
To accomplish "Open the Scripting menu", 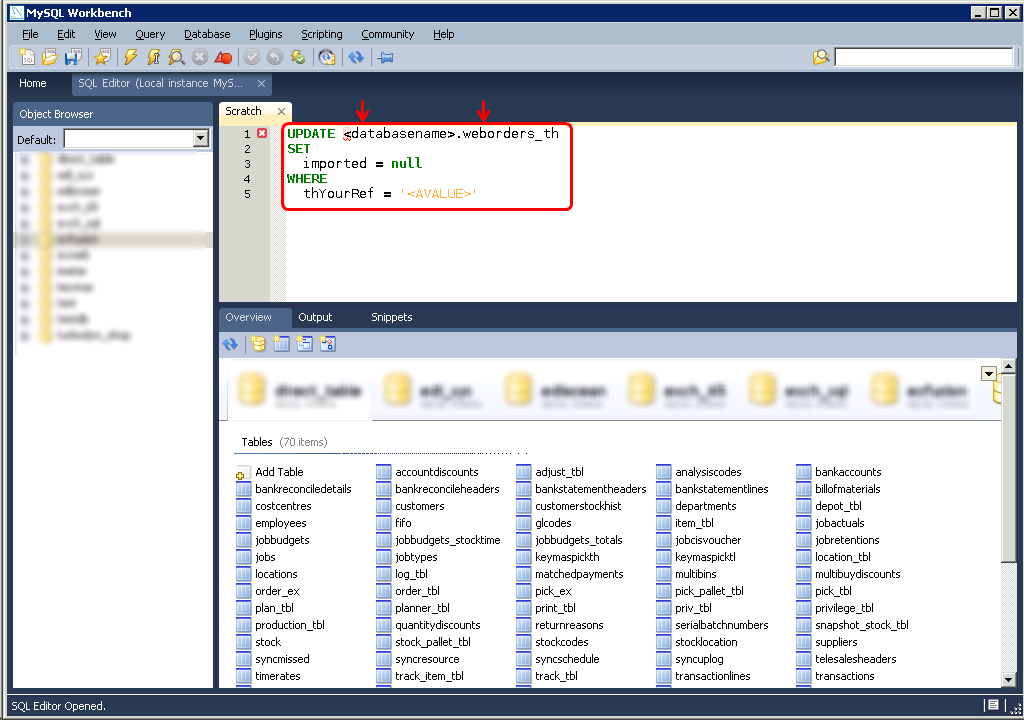I will pyautogui.click(x=321, y=34).
